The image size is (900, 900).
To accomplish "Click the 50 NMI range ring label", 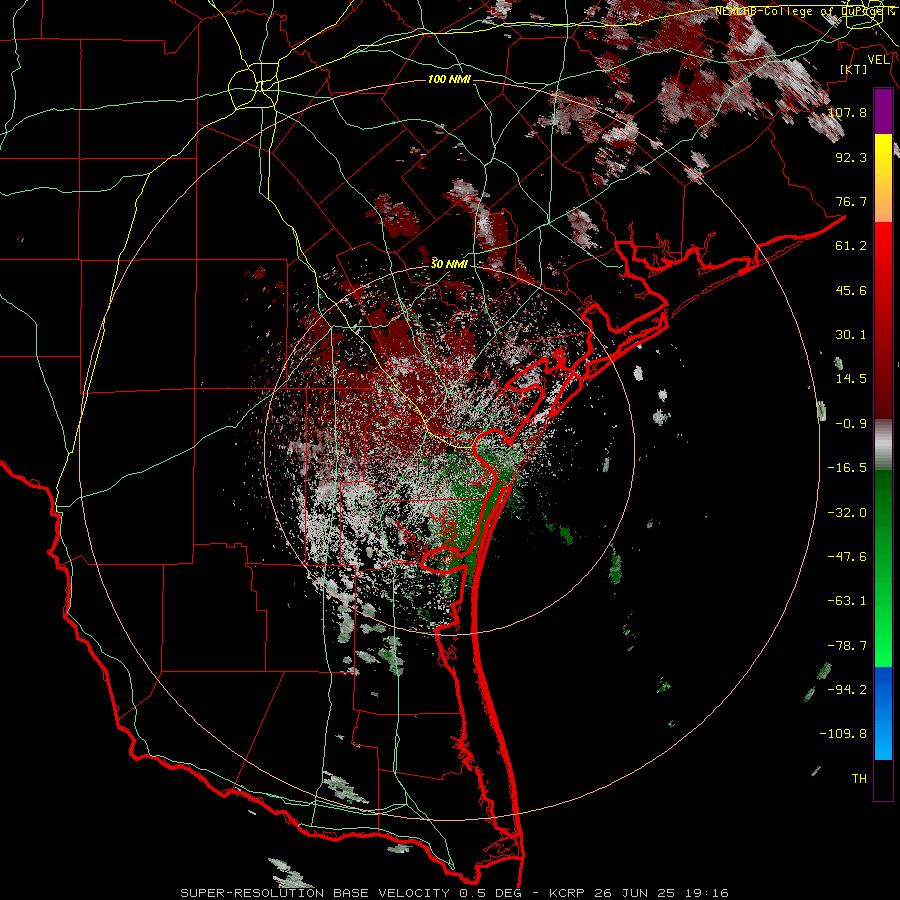I will point(449,264).
